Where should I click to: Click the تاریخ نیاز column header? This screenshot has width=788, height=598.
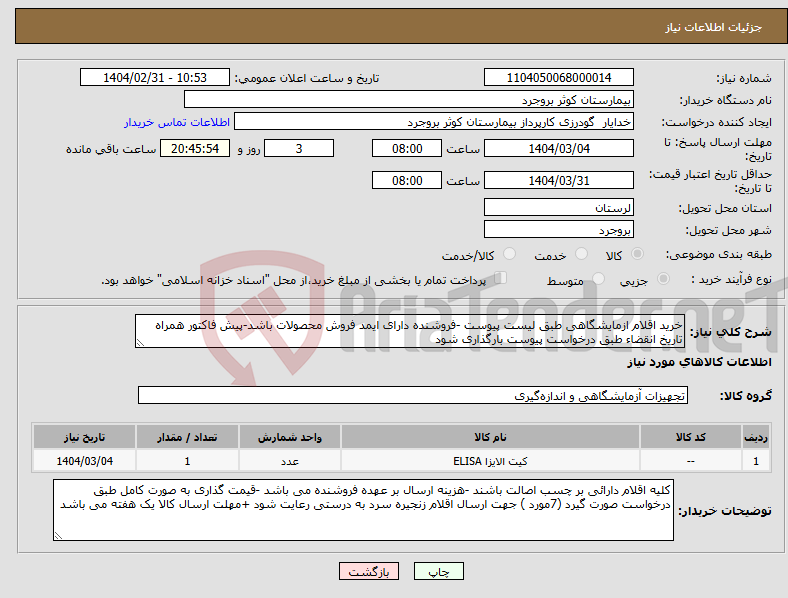(84, 437)
